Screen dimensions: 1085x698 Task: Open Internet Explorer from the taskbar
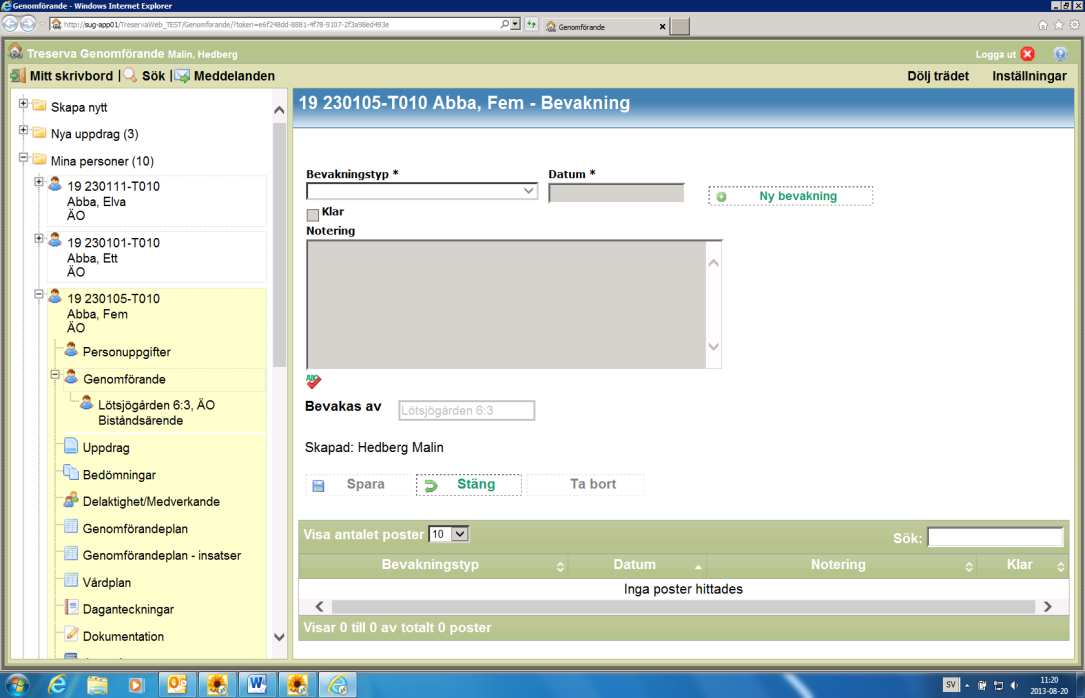[x=57, y=685]
